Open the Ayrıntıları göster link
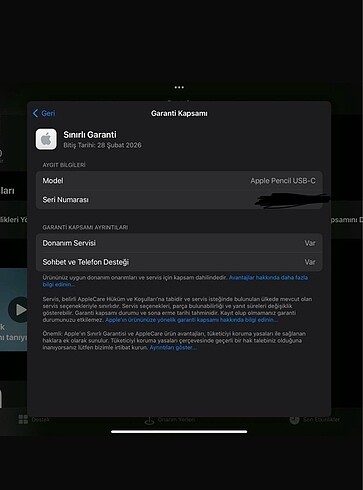The width and height of the screenshot is (363, 490). [173, 347]
